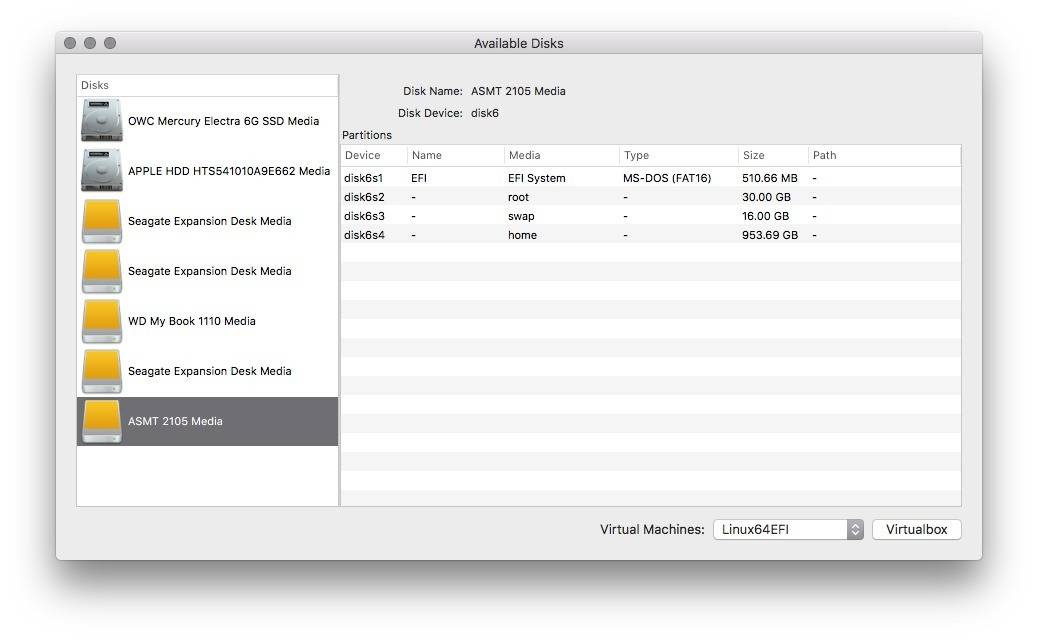Image resolution: width=1038 pixels, height=640 pixels.
Task: Sort partitions by Media column header
Action: (x=561, y=156)
